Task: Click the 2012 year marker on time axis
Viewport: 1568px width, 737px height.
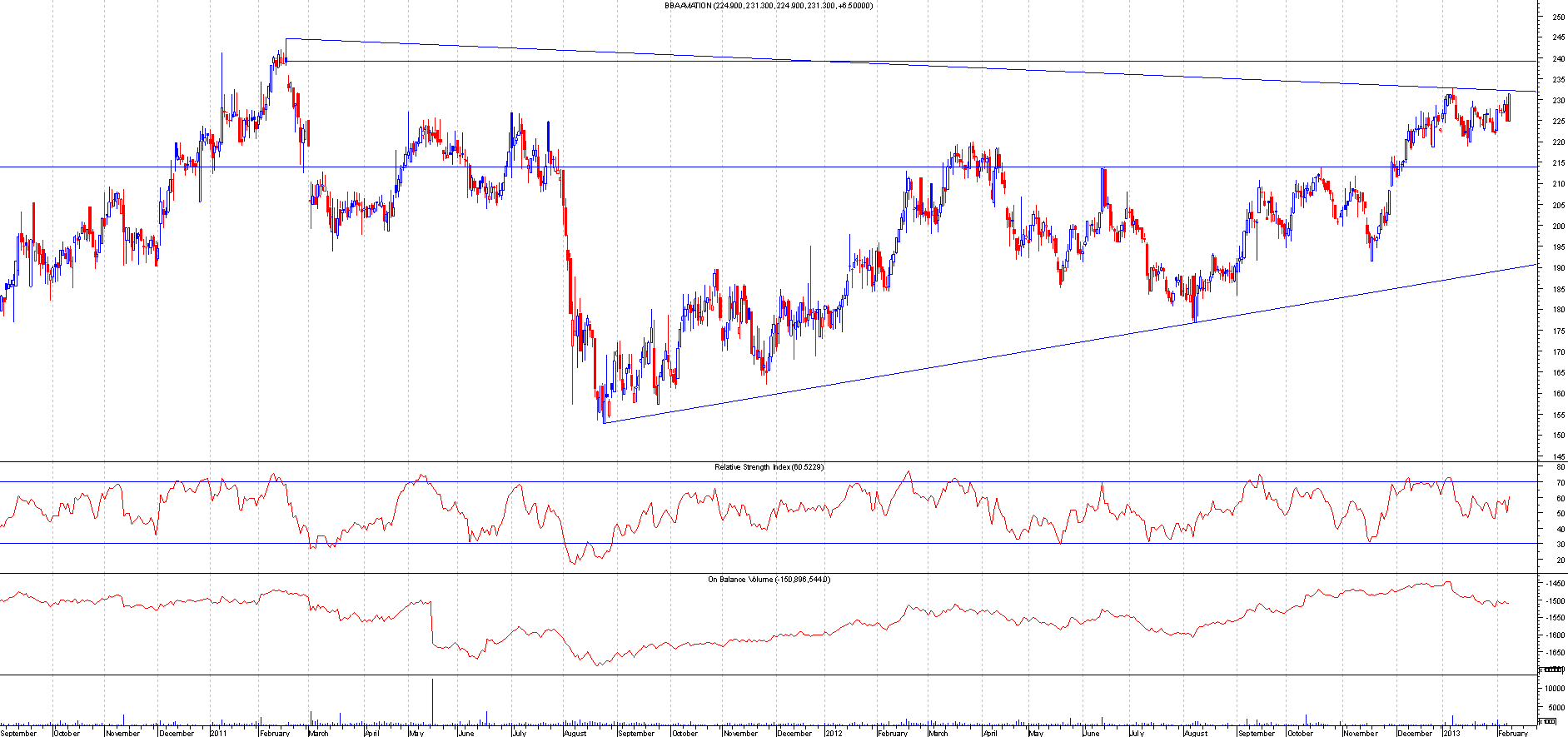Action: 834,733
